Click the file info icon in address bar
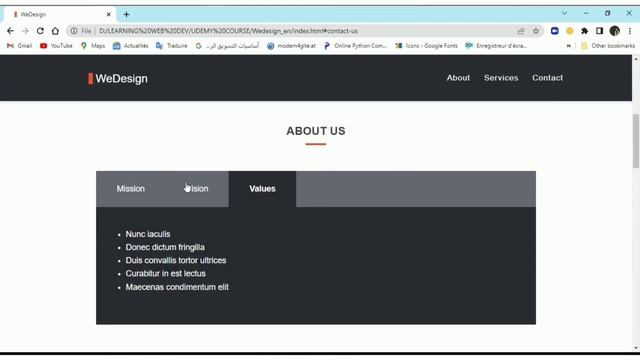The image size is (640, 360). pyautogui.click(x=74, y=31)
